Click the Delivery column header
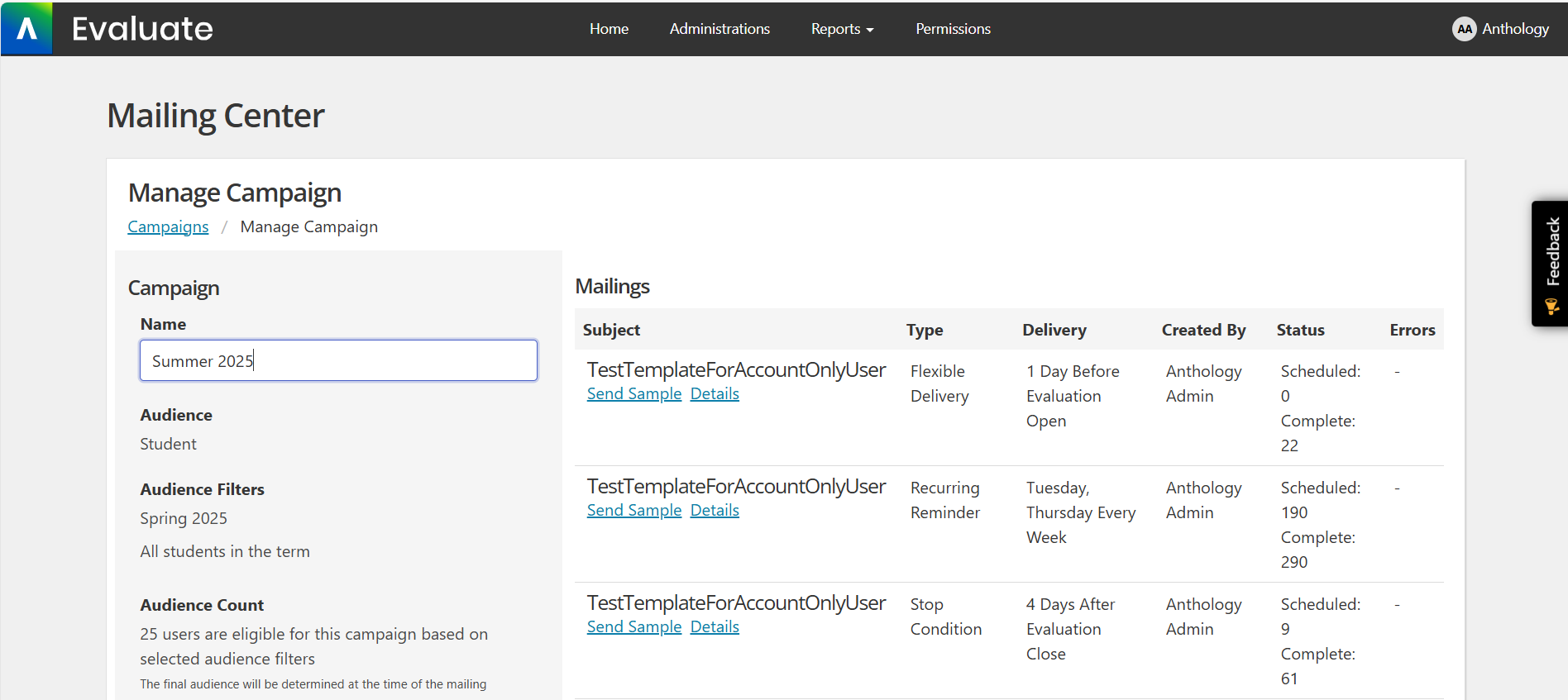The height and width of the screenshot is (700, 1568). click(1054, 330)
